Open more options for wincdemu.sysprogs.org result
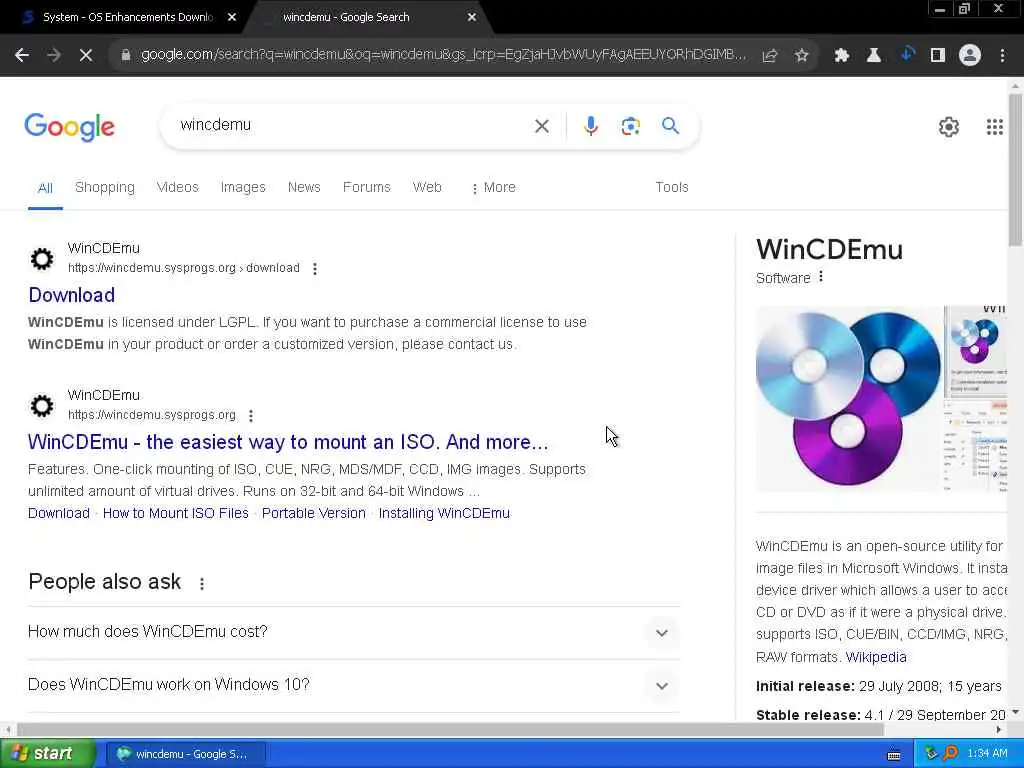This screenshot has height=768, width=1024. [x=251, y=415]
